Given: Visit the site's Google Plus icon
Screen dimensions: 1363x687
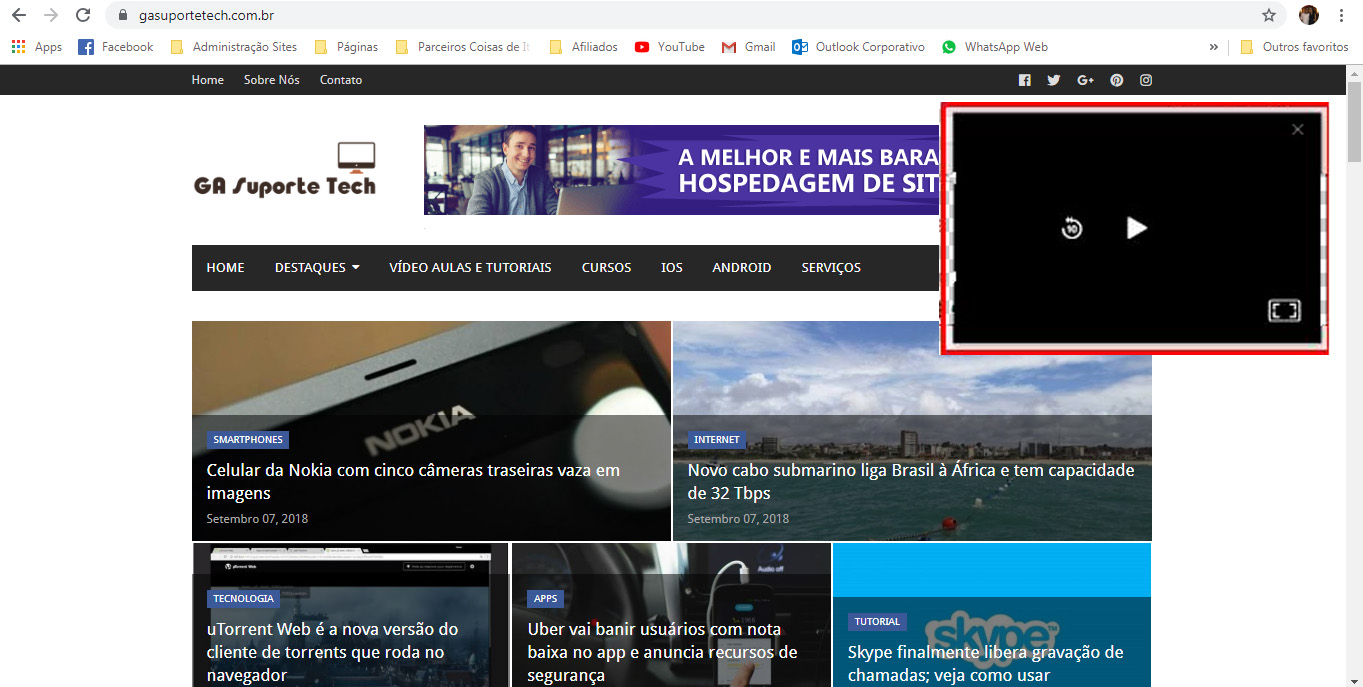Looking at the screenshot, I should click(x=1086, y=80).
